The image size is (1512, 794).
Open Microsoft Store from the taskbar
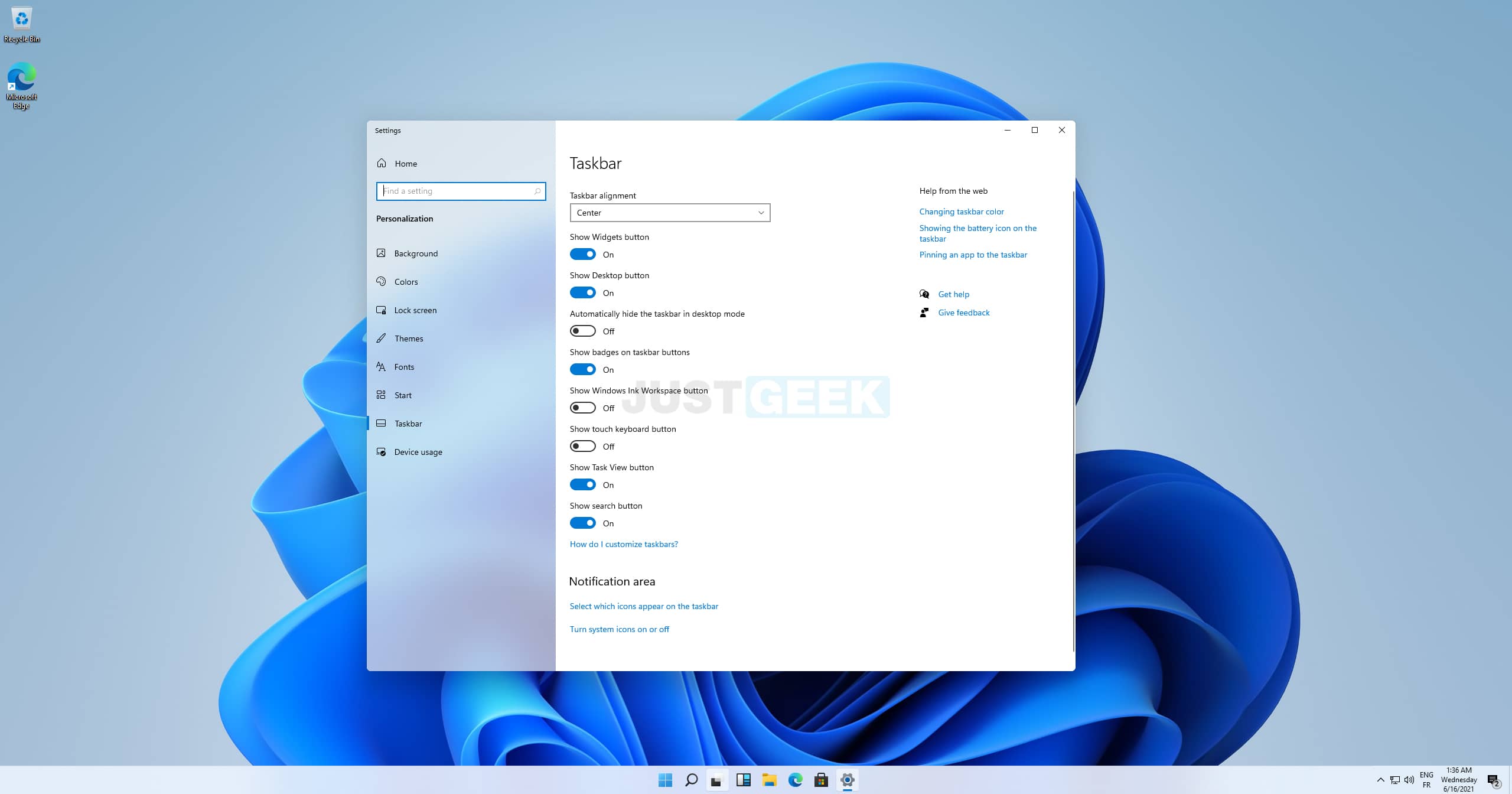821,780
